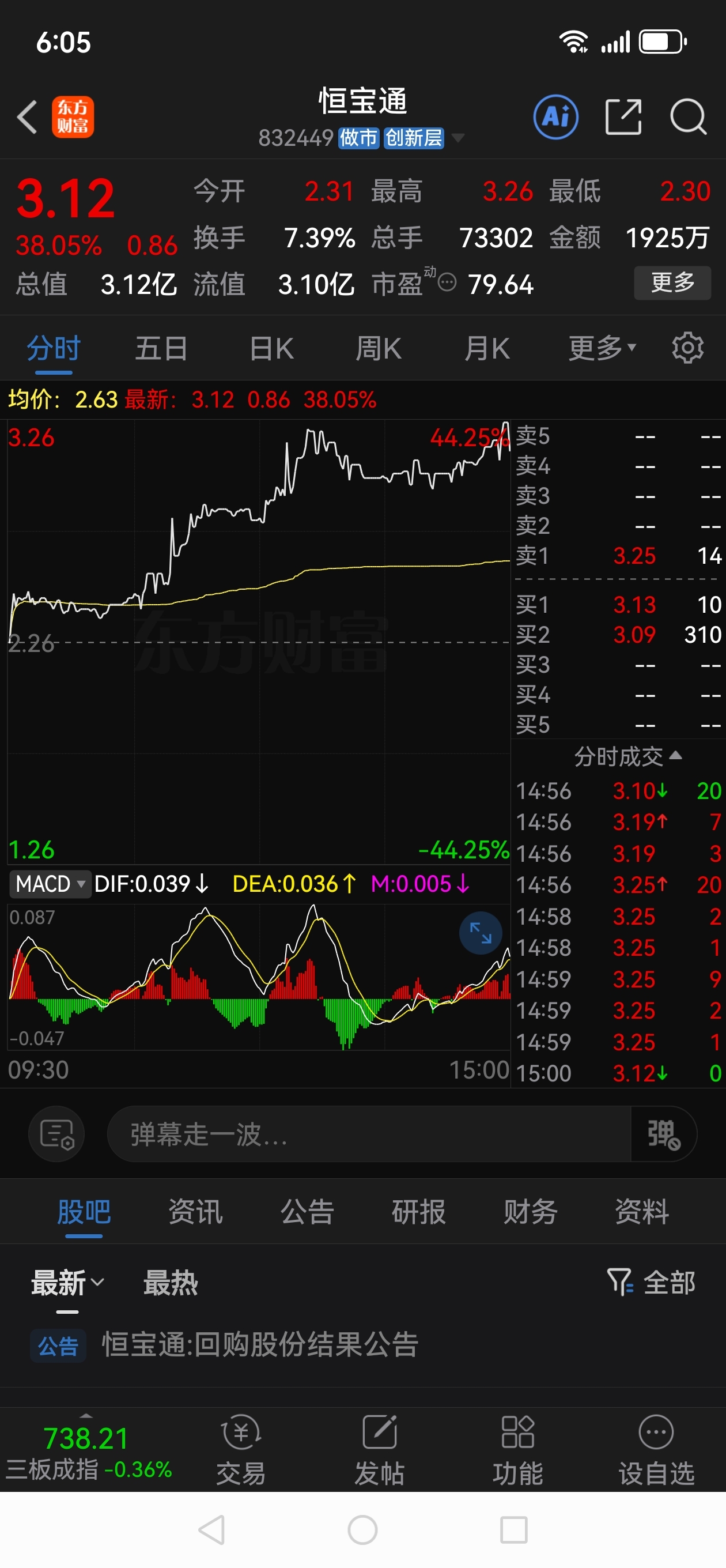This screenshot has height=1568, width=726.
Task: Open the 功能 functions icon
Action: 518,1450
